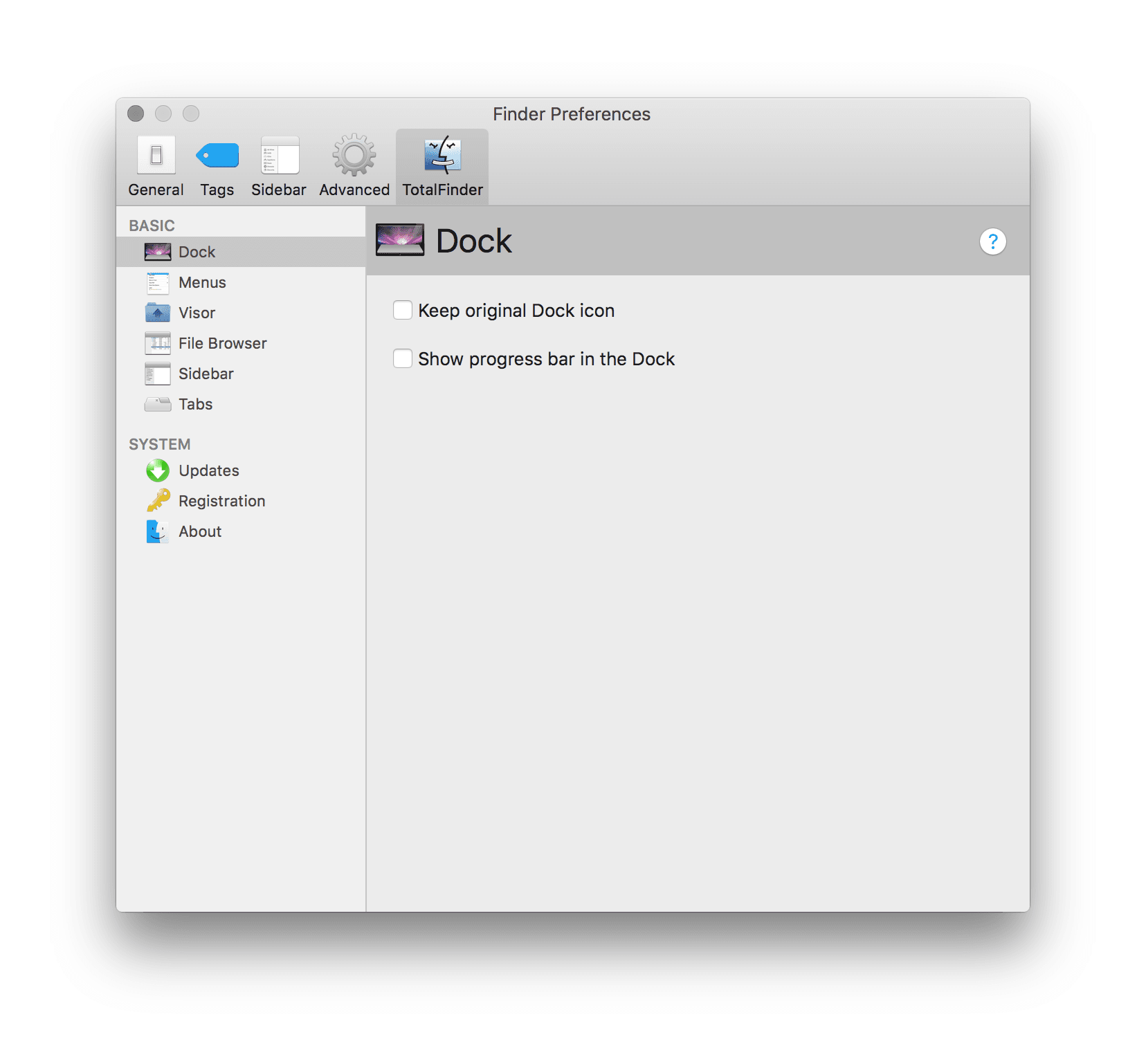Select the File Browser text label
1128x1064 pixels.
[x=222, y=343]
